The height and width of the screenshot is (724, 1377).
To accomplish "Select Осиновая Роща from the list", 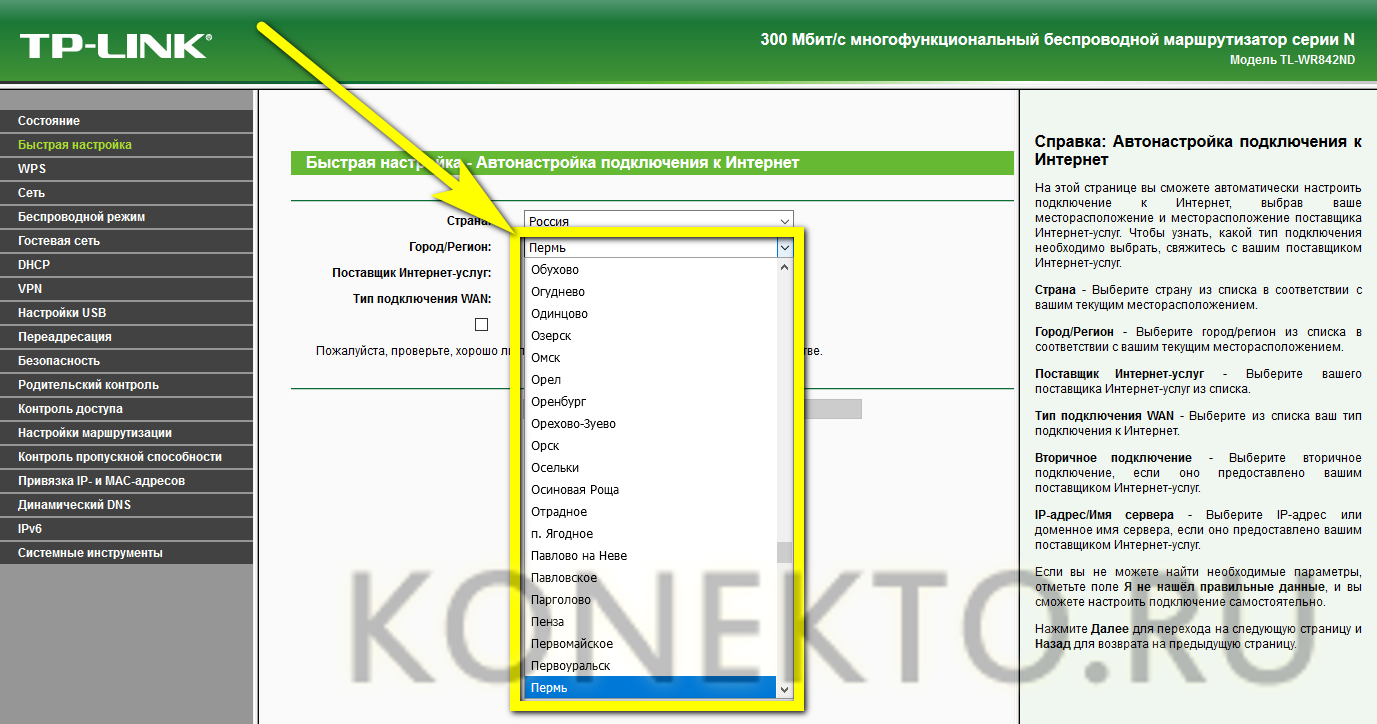I will 650,490.
